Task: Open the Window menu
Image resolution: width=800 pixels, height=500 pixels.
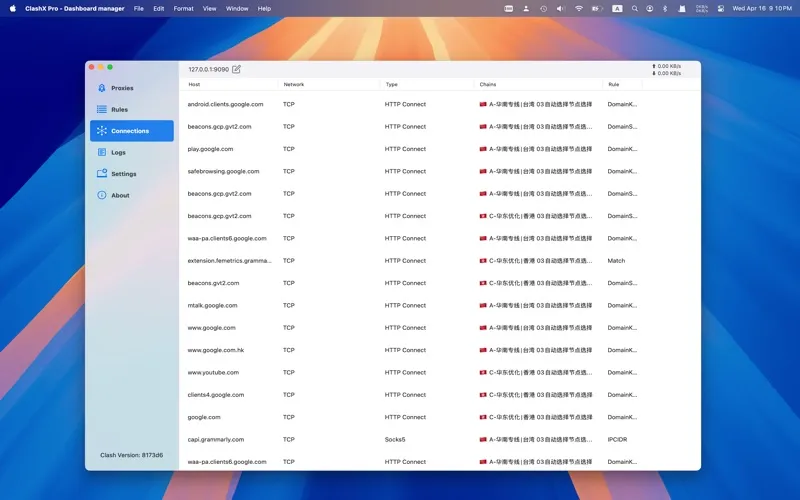Action: click(x=237, y=8)
